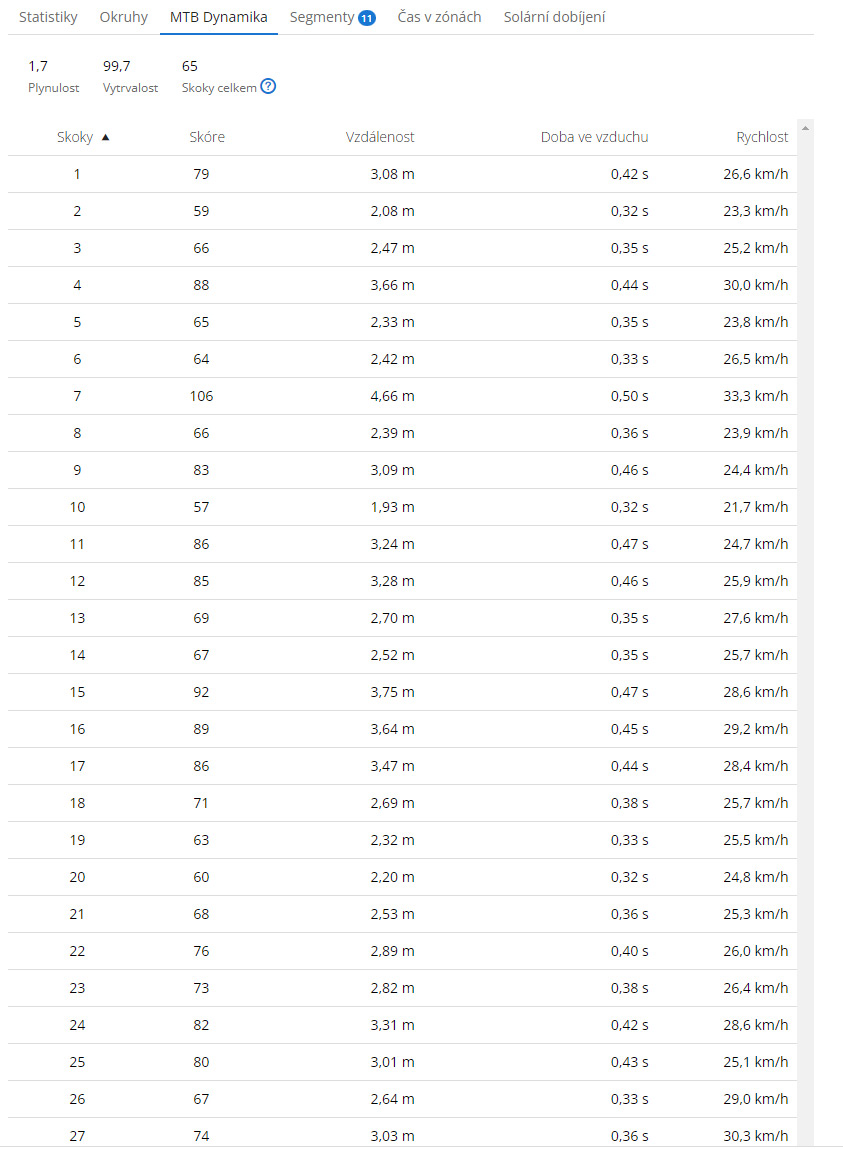
Task: Toggle the sort arrow next to Skoky
Action: point(106,137)
